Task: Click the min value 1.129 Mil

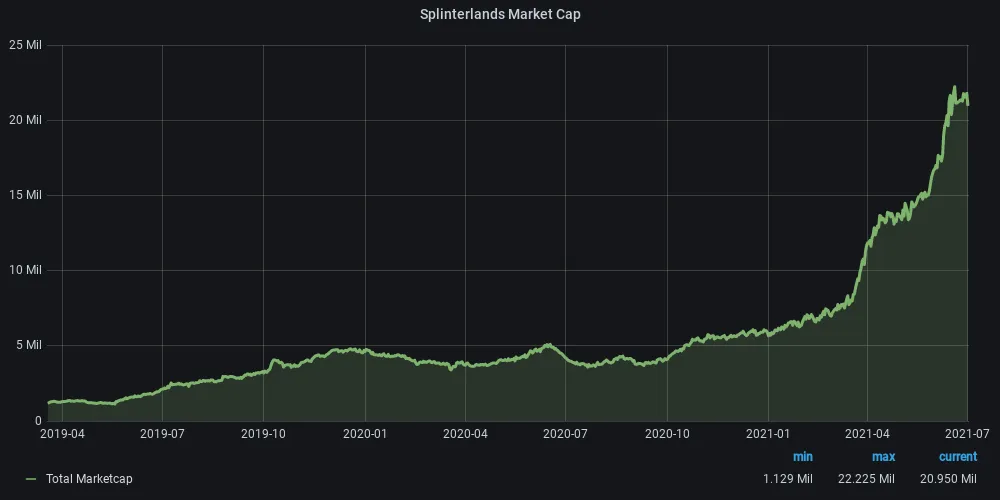Action: coord(788,479)
